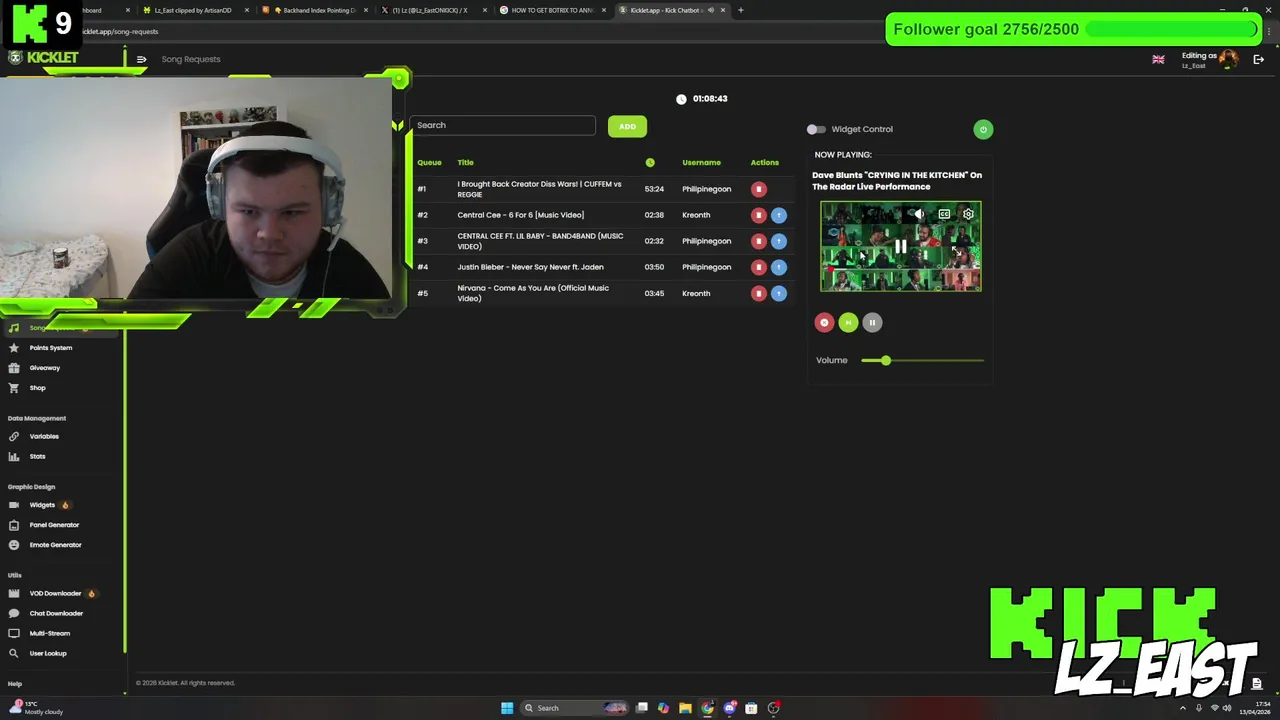Change language via the UK flag icon
Screen dimensions: 1280x720
point(1158,59)
